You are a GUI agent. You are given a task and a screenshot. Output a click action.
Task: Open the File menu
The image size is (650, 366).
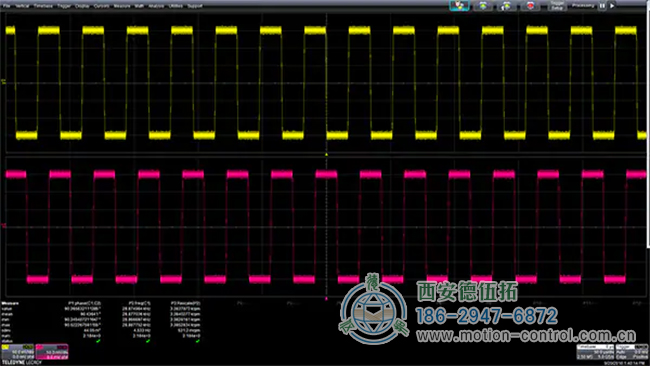(7, 6)
